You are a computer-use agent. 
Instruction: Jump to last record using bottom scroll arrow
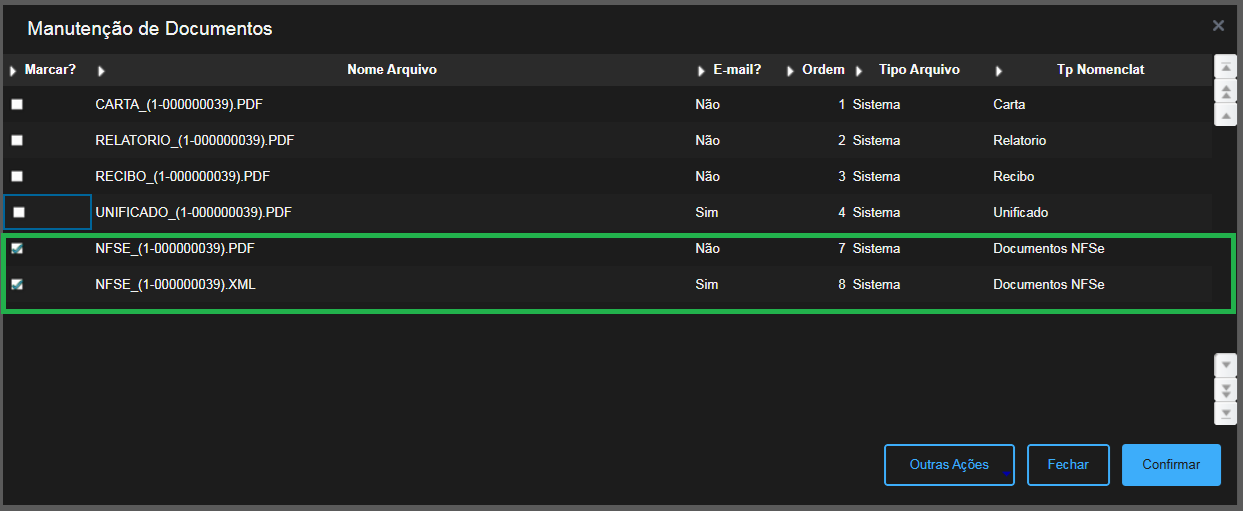[1225, 412]
